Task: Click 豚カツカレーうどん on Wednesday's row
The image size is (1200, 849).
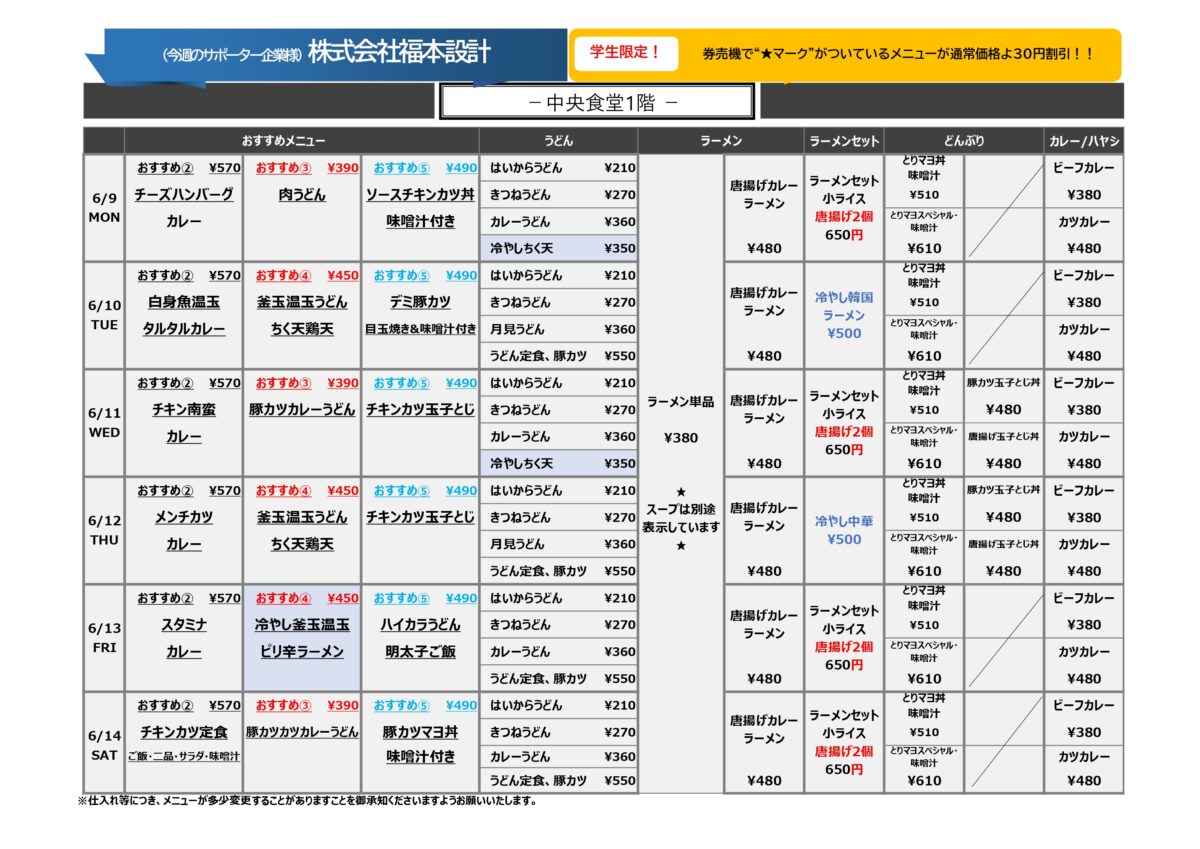Action: point(301,410)
